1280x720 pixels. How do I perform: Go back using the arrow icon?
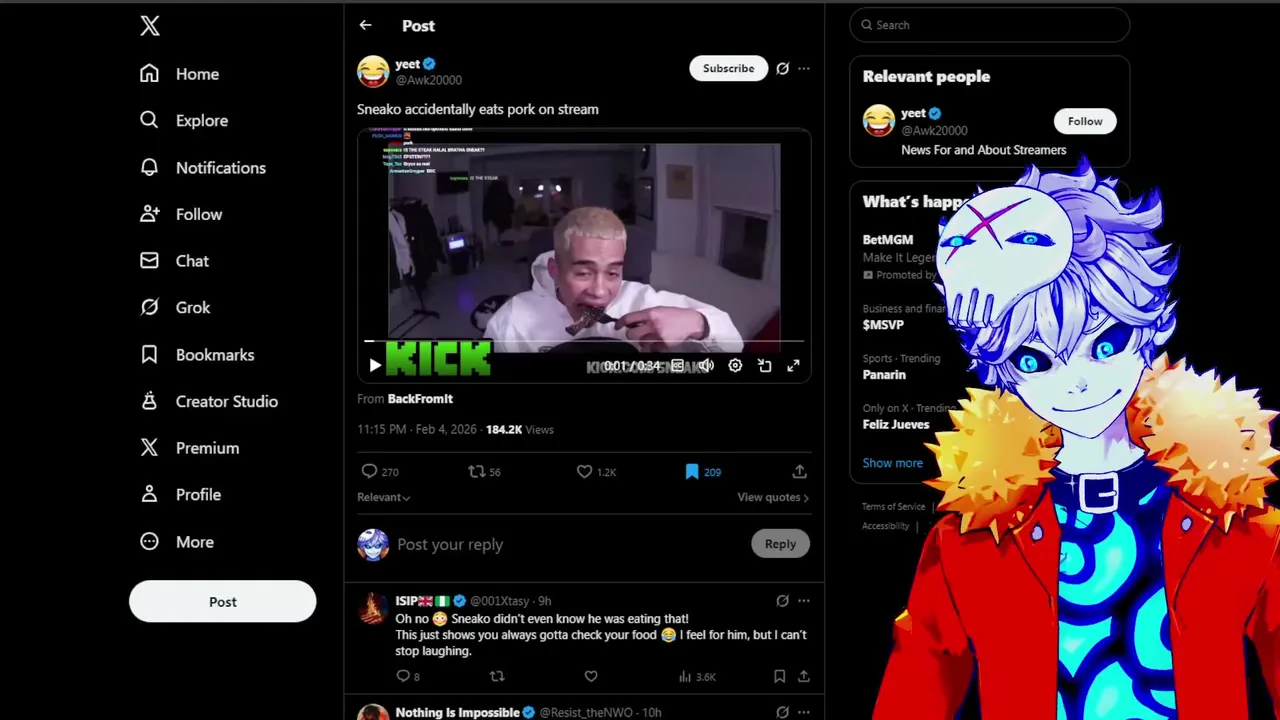366,25
